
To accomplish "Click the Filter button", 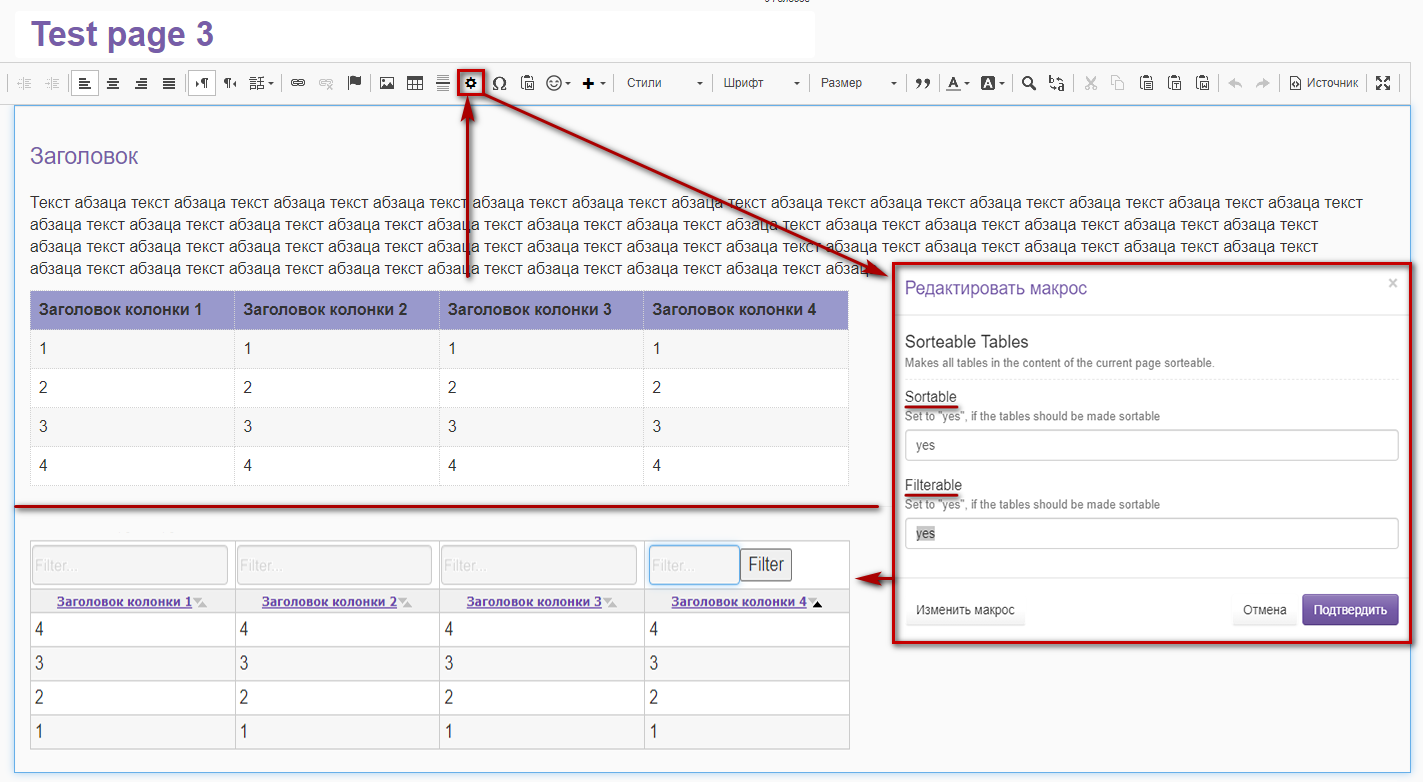I will 766,564.
